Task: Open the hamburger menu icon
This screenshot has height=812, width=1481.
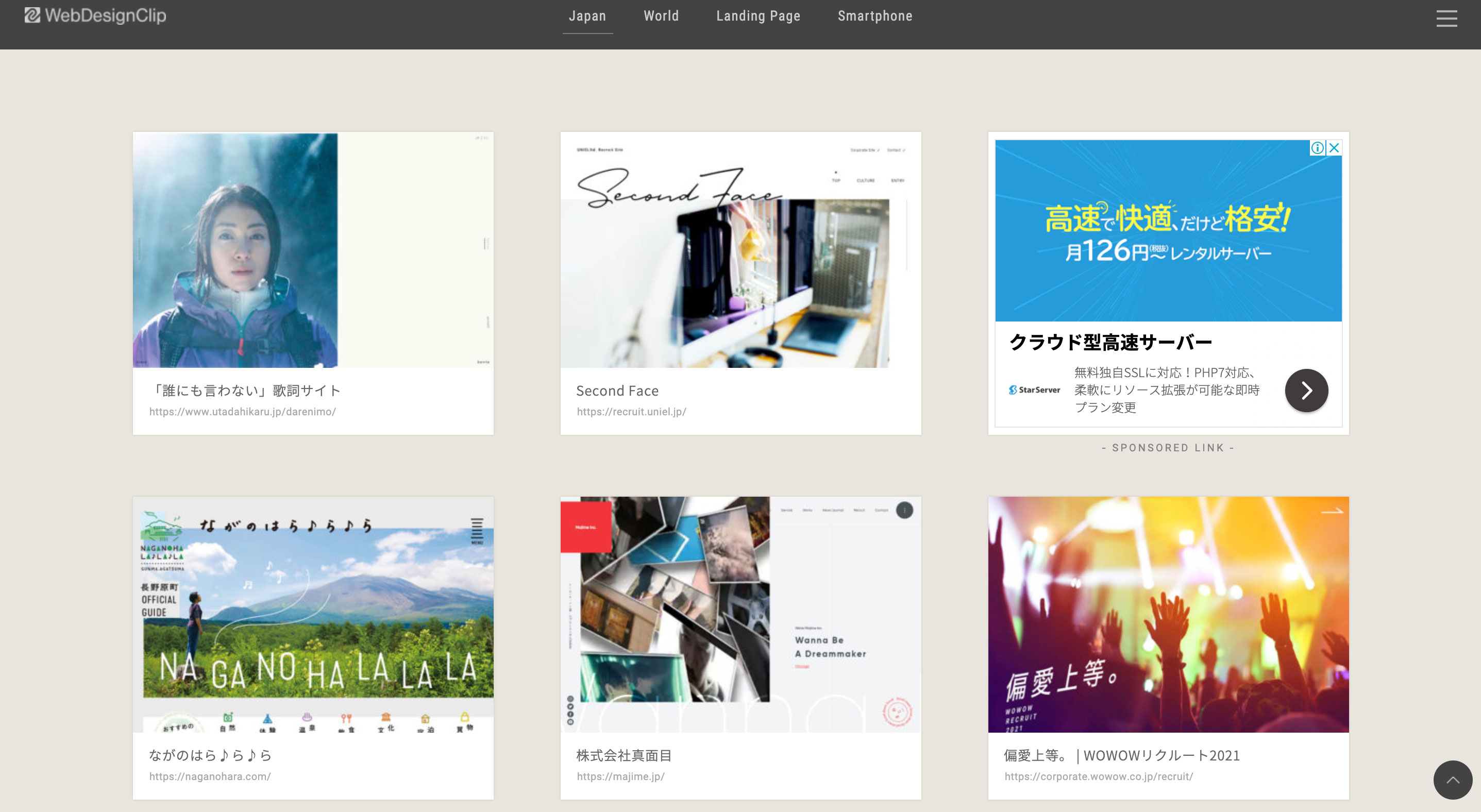Action: click(1446, 19)
